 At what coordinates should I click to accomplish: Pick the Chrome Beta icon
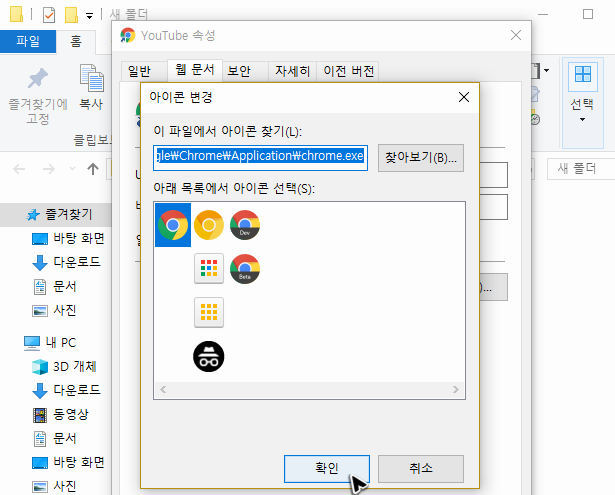coord(245,269)
